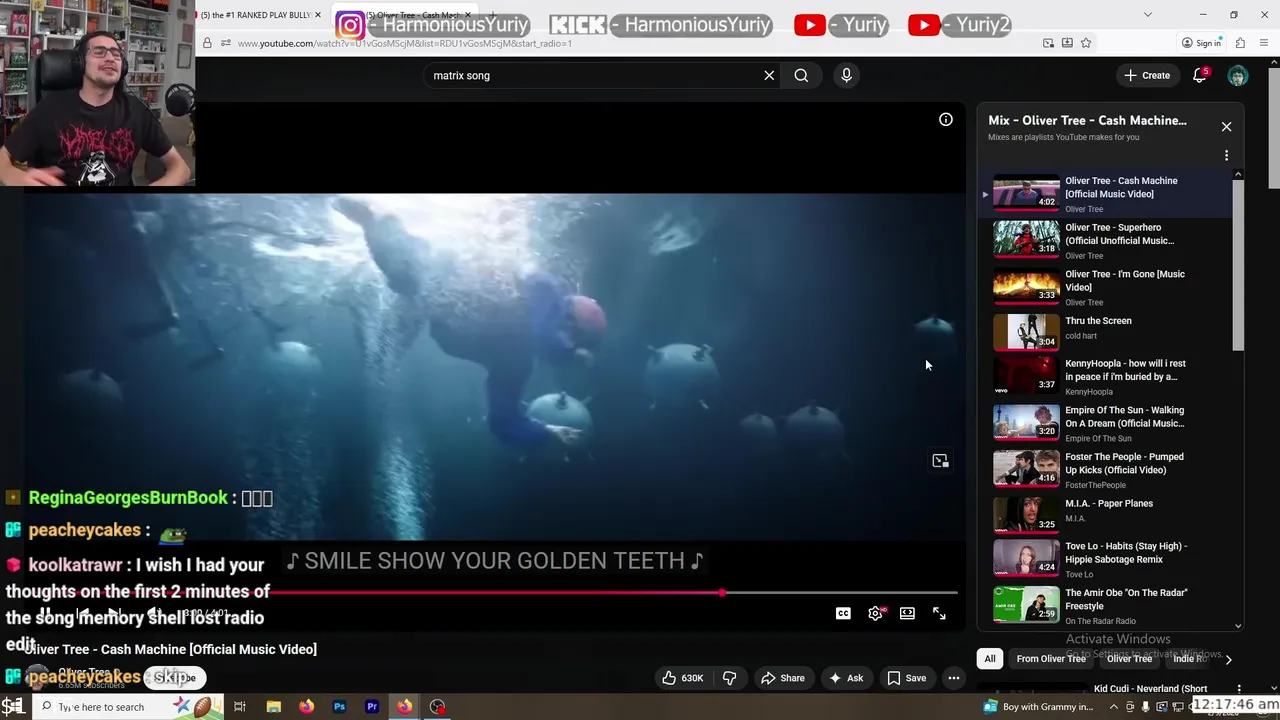Open the YouTube account avatar menu
This screenshot has height=720, width=1280.
pos(1238,76)
